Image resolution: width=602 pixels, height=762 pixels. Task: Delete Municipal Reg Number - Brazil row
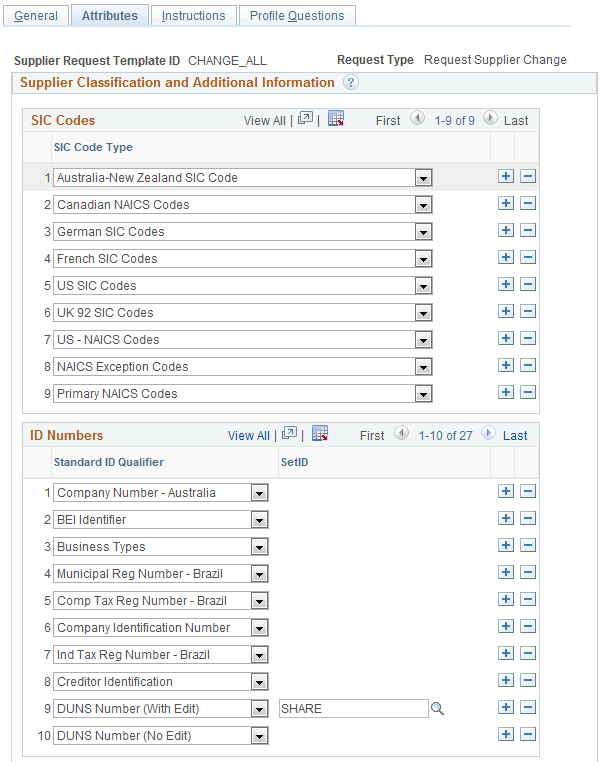pos(528,572)
